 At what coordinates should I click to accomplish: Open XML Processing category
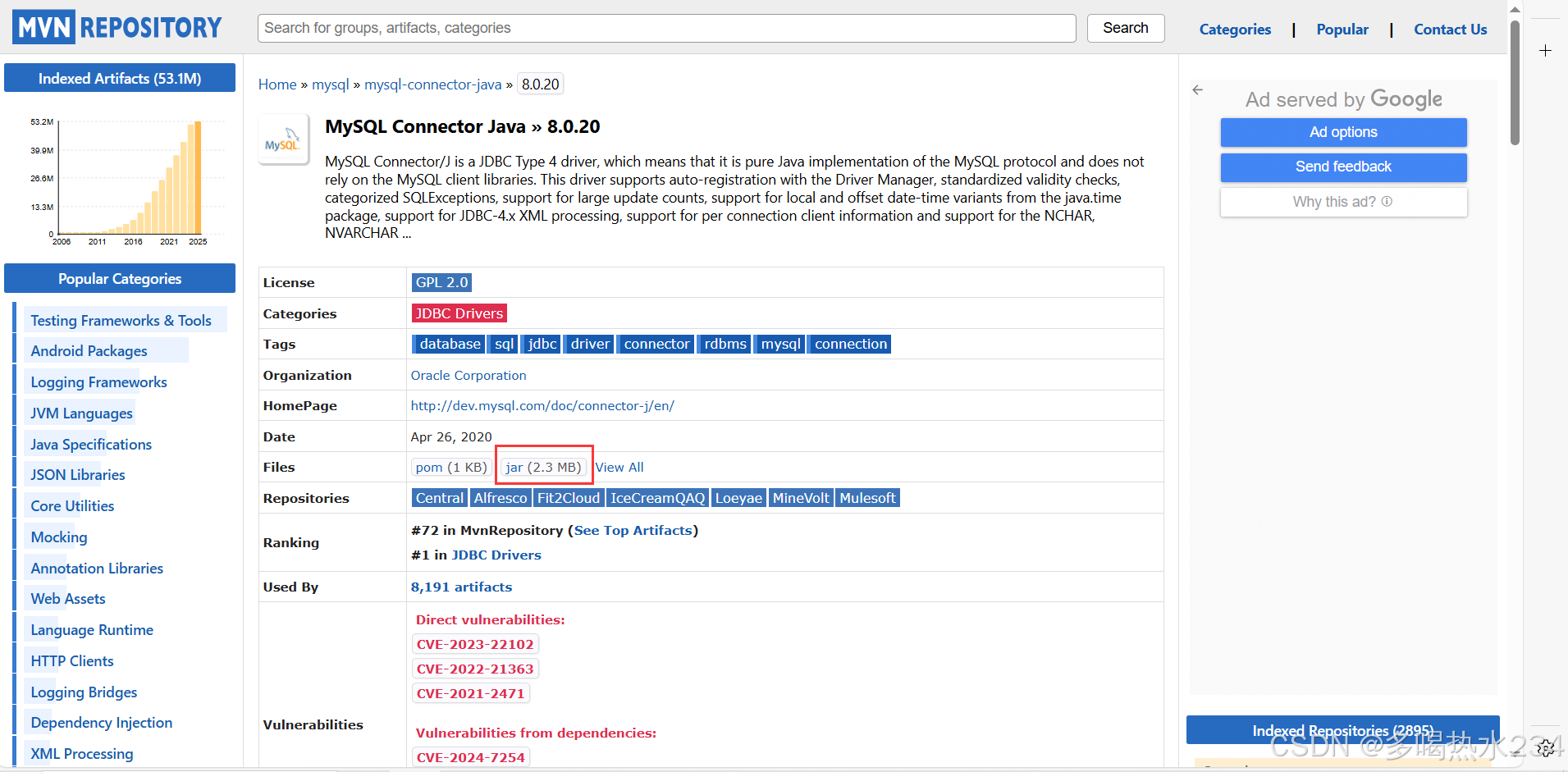coord(82,754)
